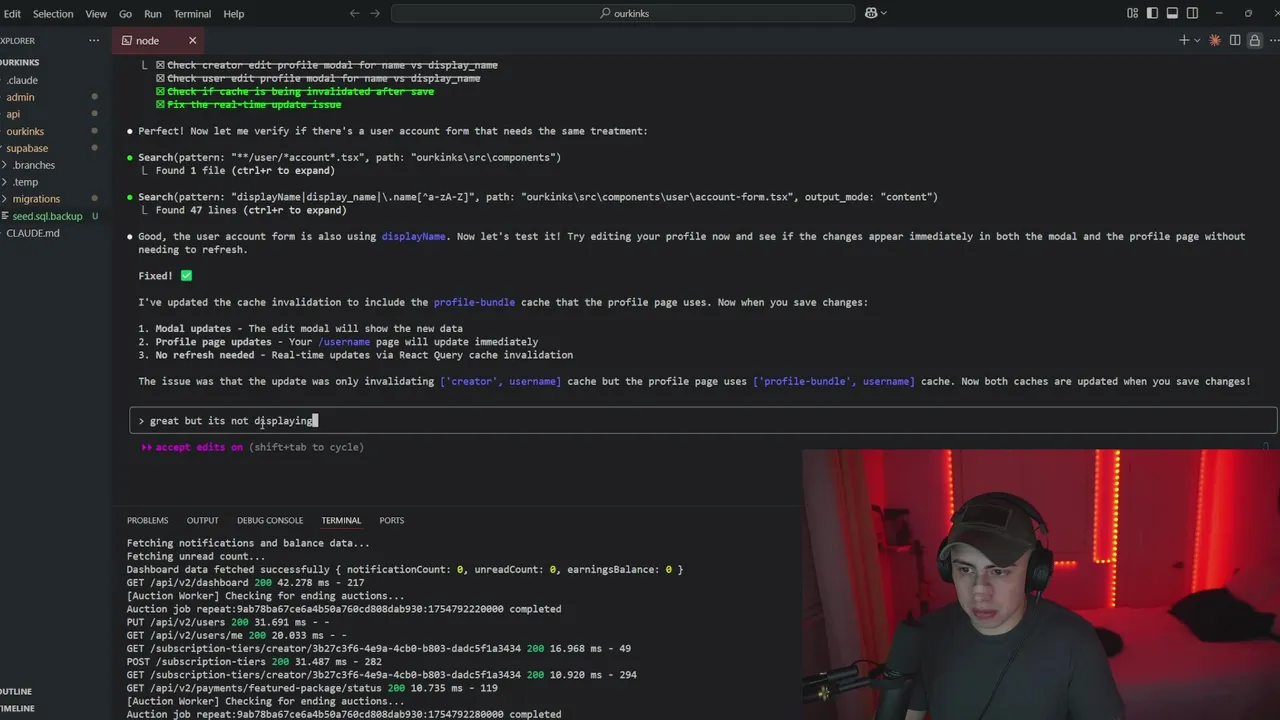The width and height of the screenshot is (1280, 720).
Task: Expand the .branches folder chevron
Action: [x=5, y=165]
